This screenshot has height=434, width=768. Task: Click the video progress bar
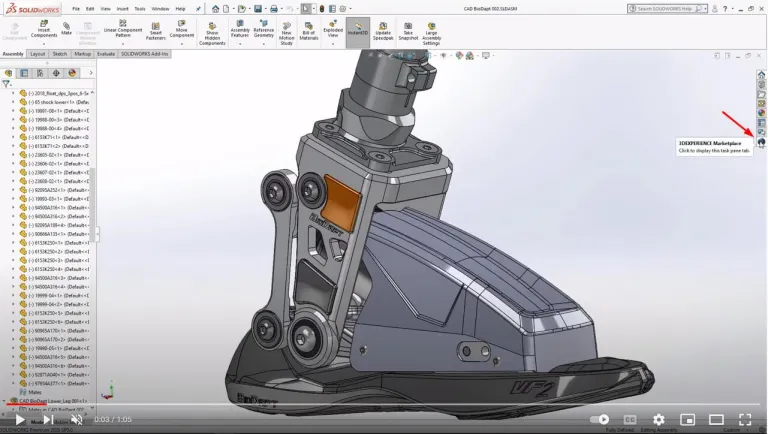(384, 405)
